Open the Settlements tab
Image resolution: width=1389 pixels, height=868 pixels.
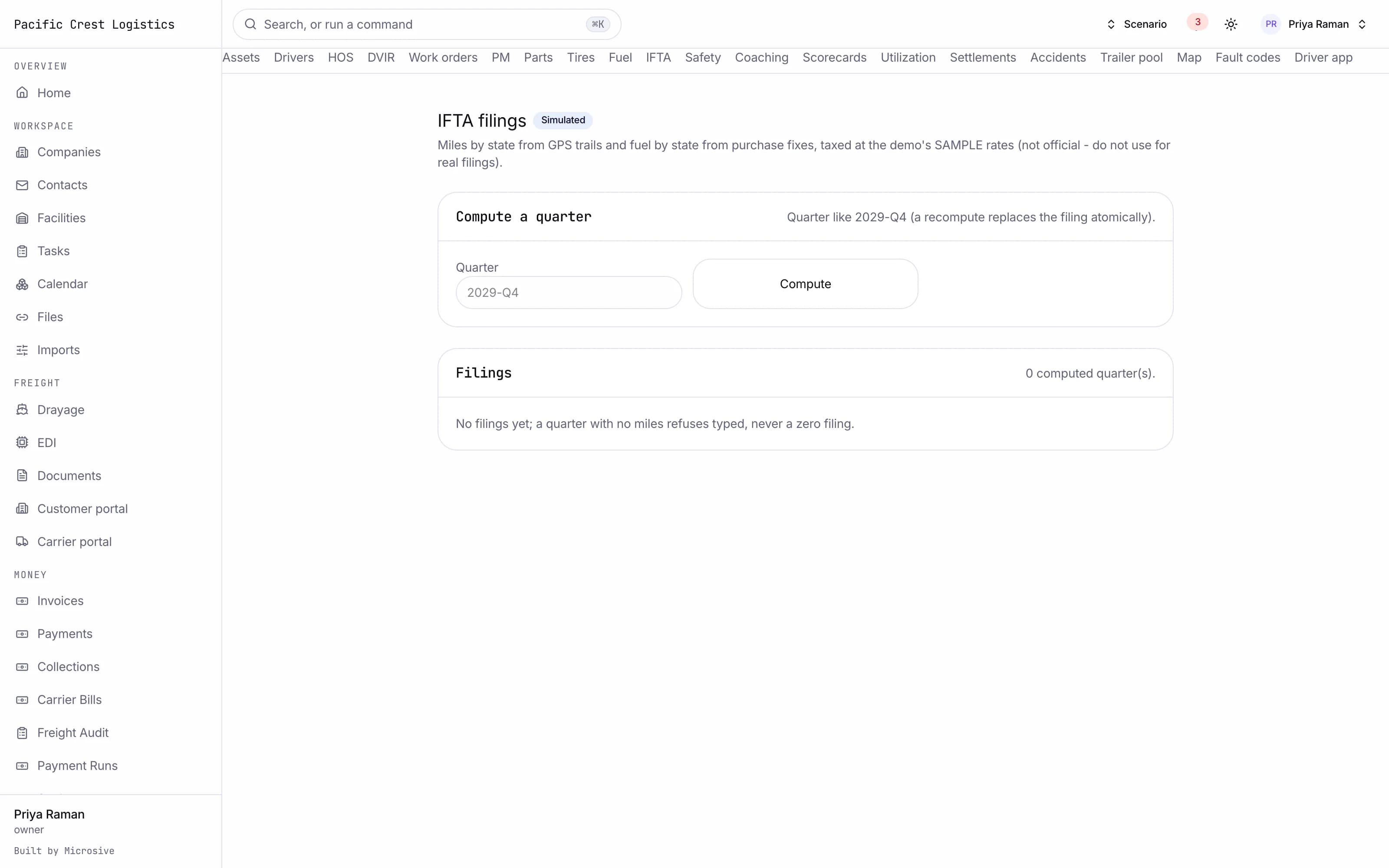983,57
